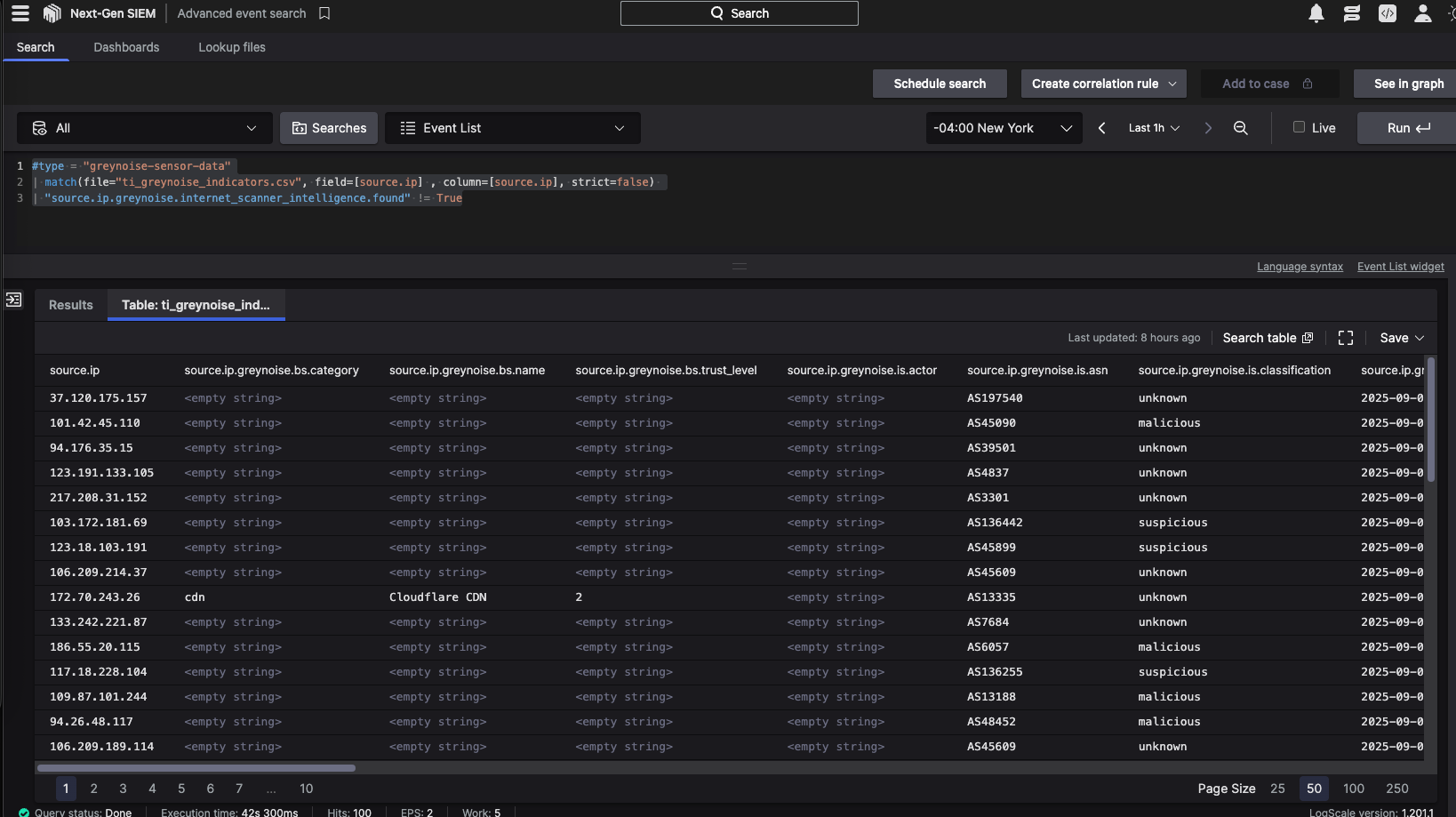Switch to the Search tab
The image size is (1456, 817).
36,47
